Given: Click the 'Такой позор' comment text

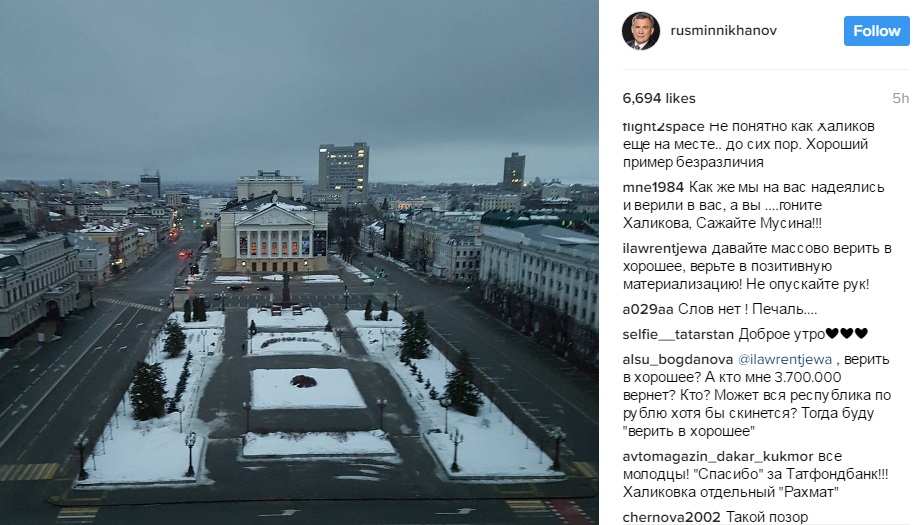Looking at the screenshot, I should point(767,517).
